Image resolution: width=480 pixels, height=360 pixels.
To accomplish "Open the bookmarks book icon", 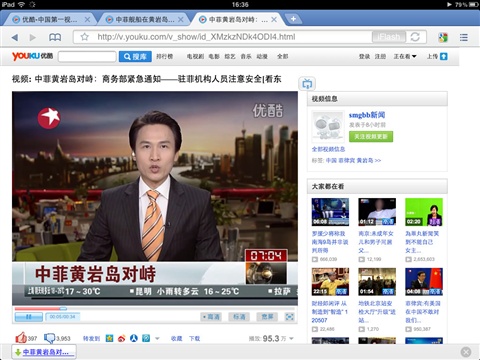I will 55,37.
